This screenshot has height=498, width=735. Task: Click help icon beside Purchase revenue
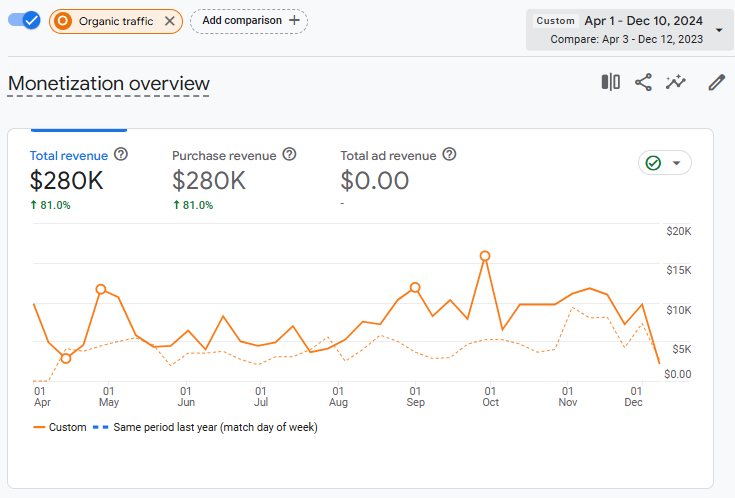click(289, 155)
